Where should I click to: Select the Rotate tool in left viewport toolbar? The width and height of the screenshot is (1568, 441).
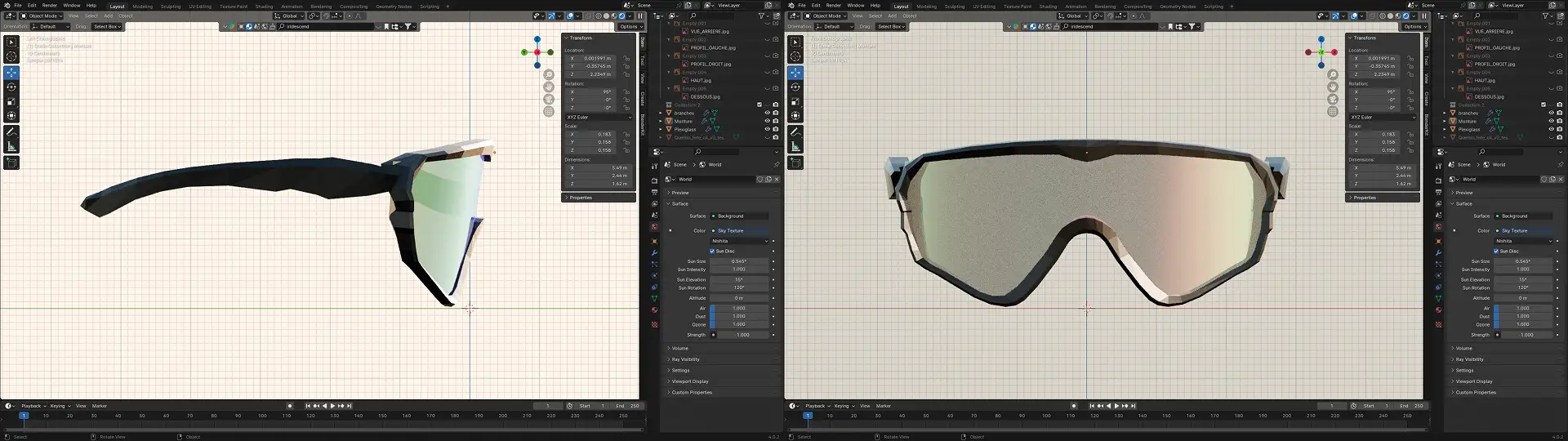11,87
